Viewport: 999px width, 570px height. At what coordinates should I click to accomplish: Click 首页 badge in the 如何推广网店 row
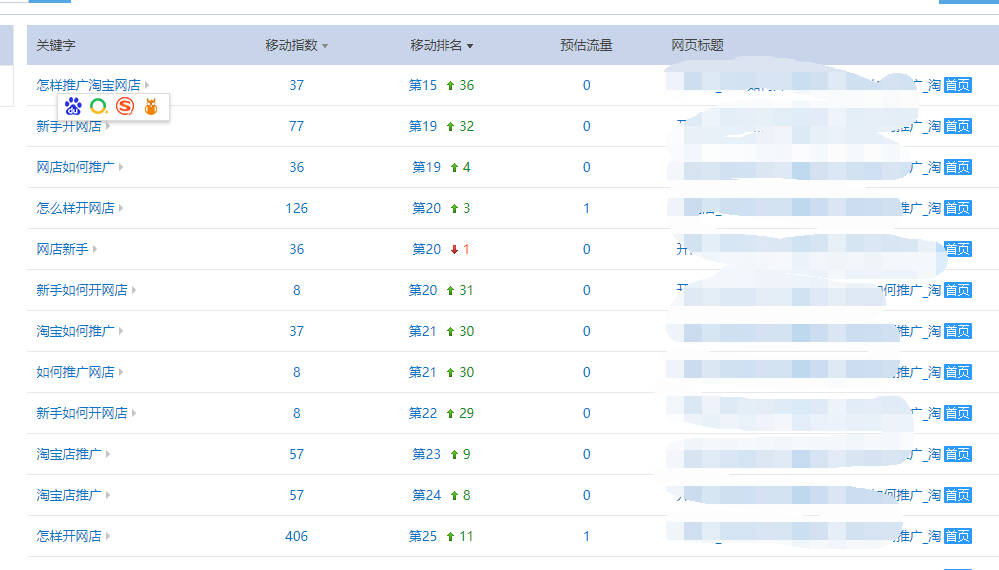(958, 372)
